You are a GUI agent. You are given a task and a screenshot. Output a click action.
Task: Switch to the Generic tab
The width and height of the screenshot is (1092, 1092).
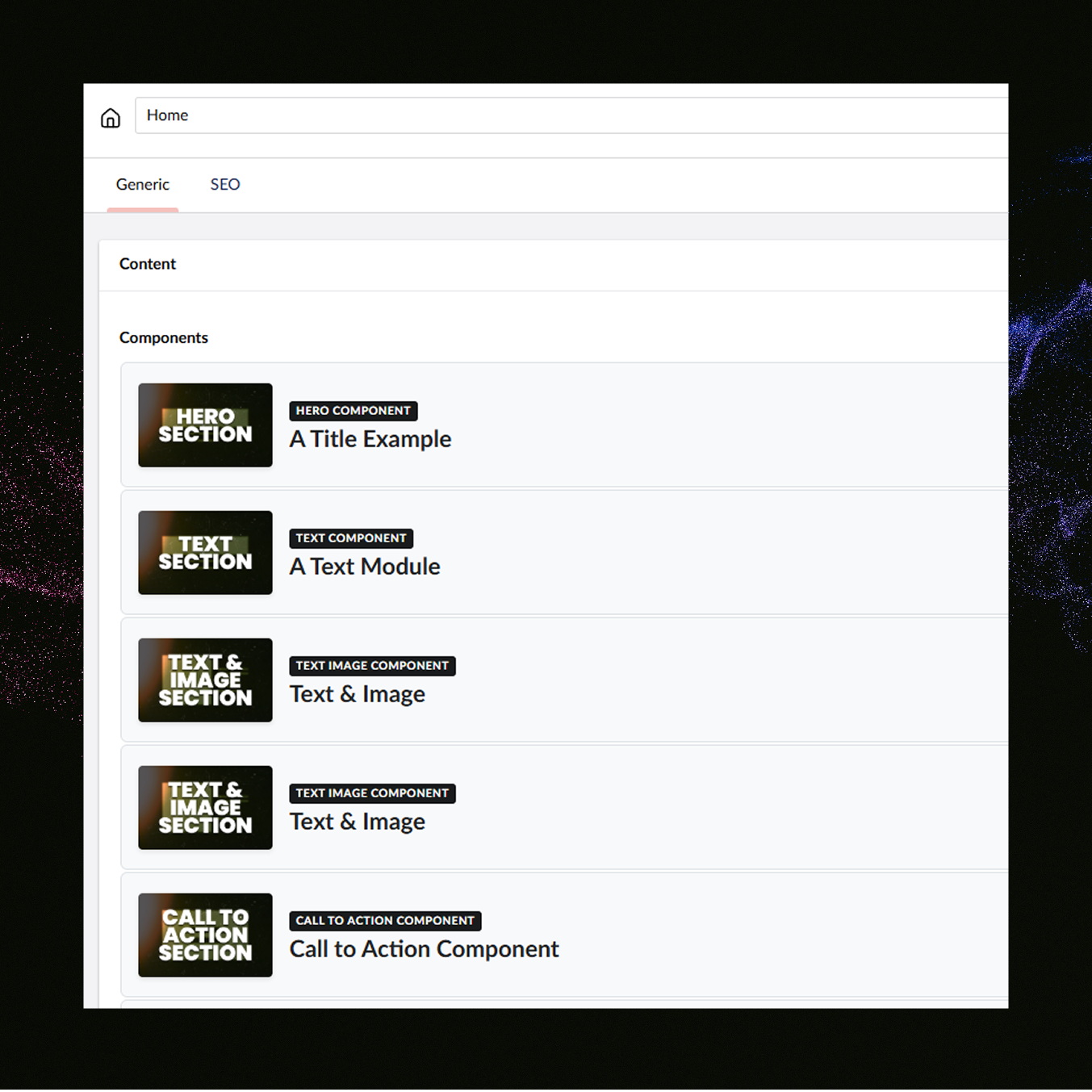click(143, 185)
